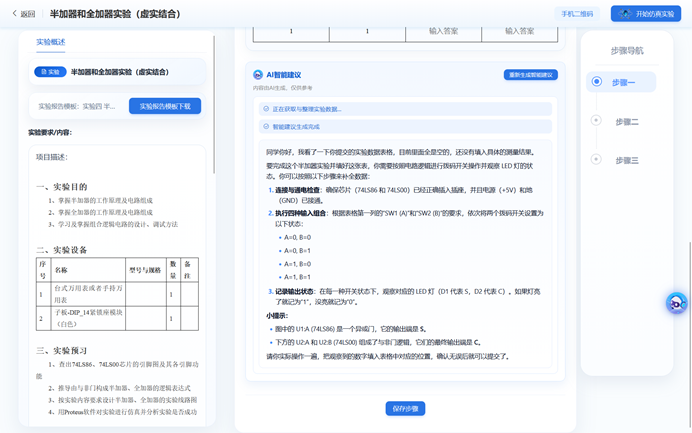Click check icon beside 正在获取与整理实验数据

coord(266,109)
